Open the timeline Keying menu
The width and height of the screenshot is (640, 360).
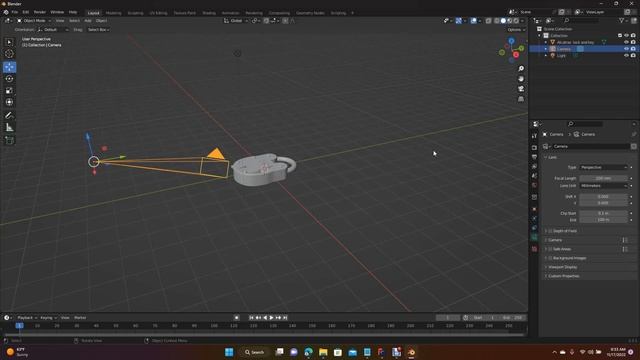pos(48,318)
